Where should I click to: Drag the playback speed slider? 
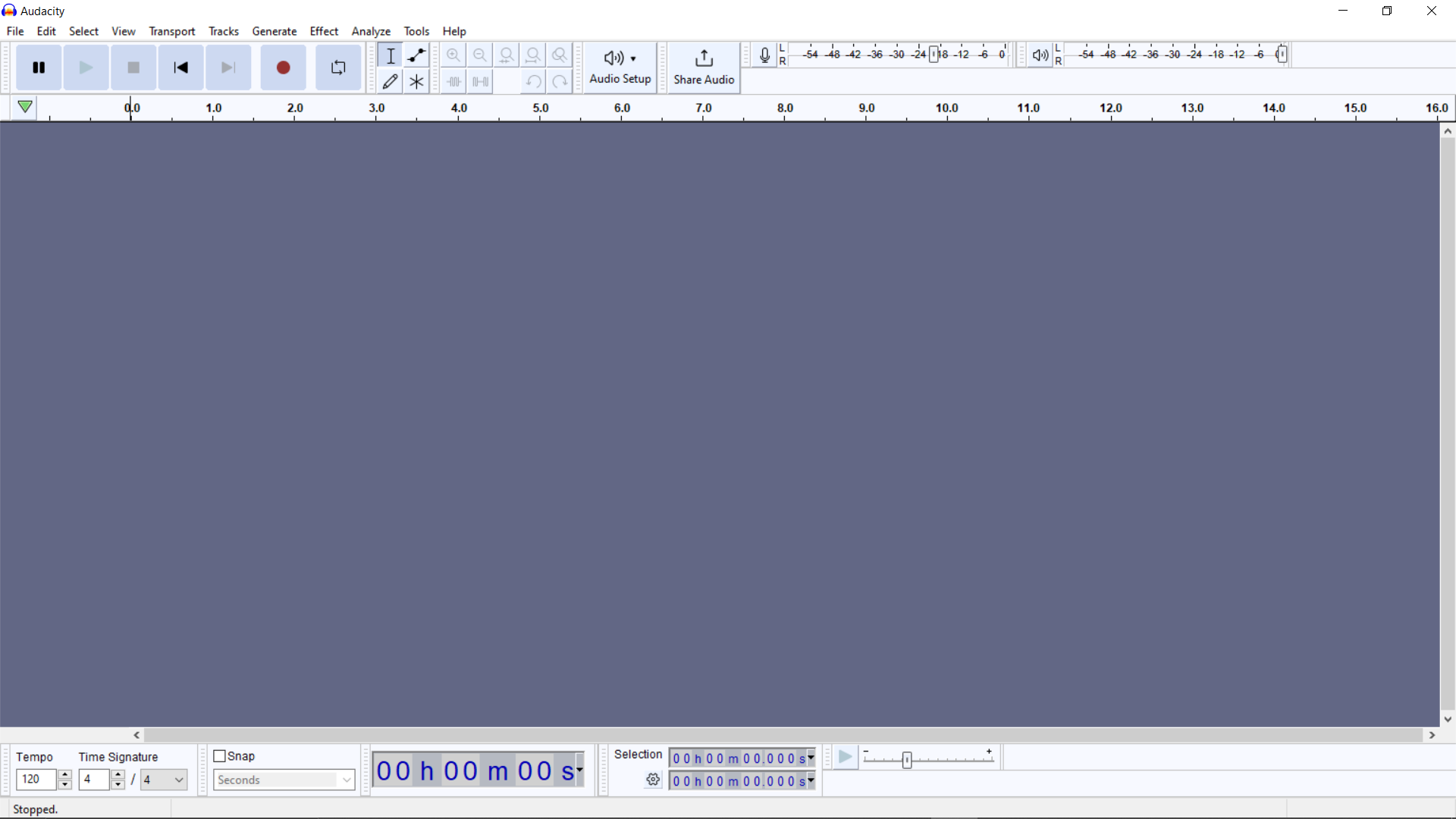click(907, 758)
